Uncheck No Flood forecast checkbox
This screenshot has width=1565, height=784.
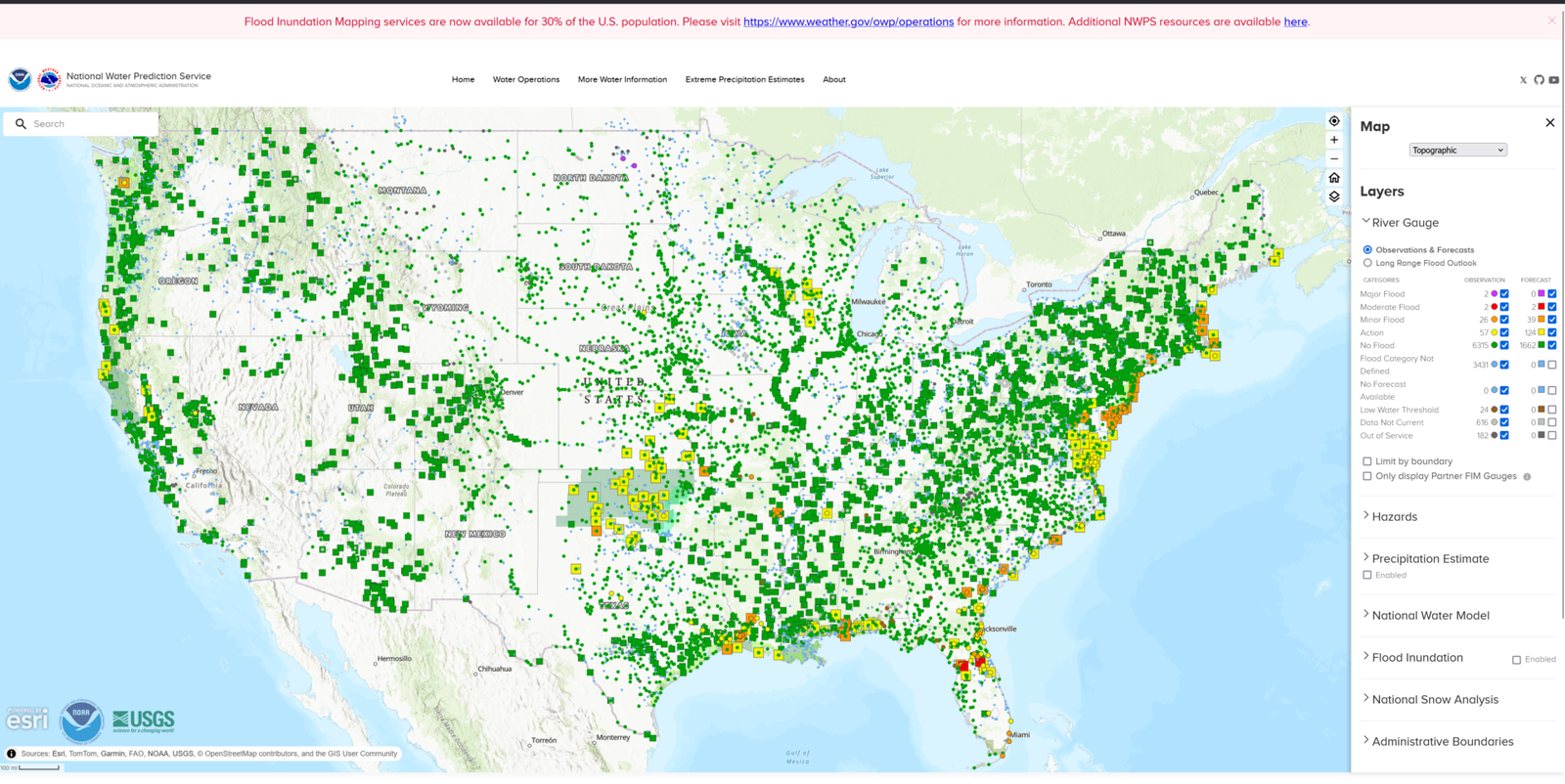coord(1552,345)
